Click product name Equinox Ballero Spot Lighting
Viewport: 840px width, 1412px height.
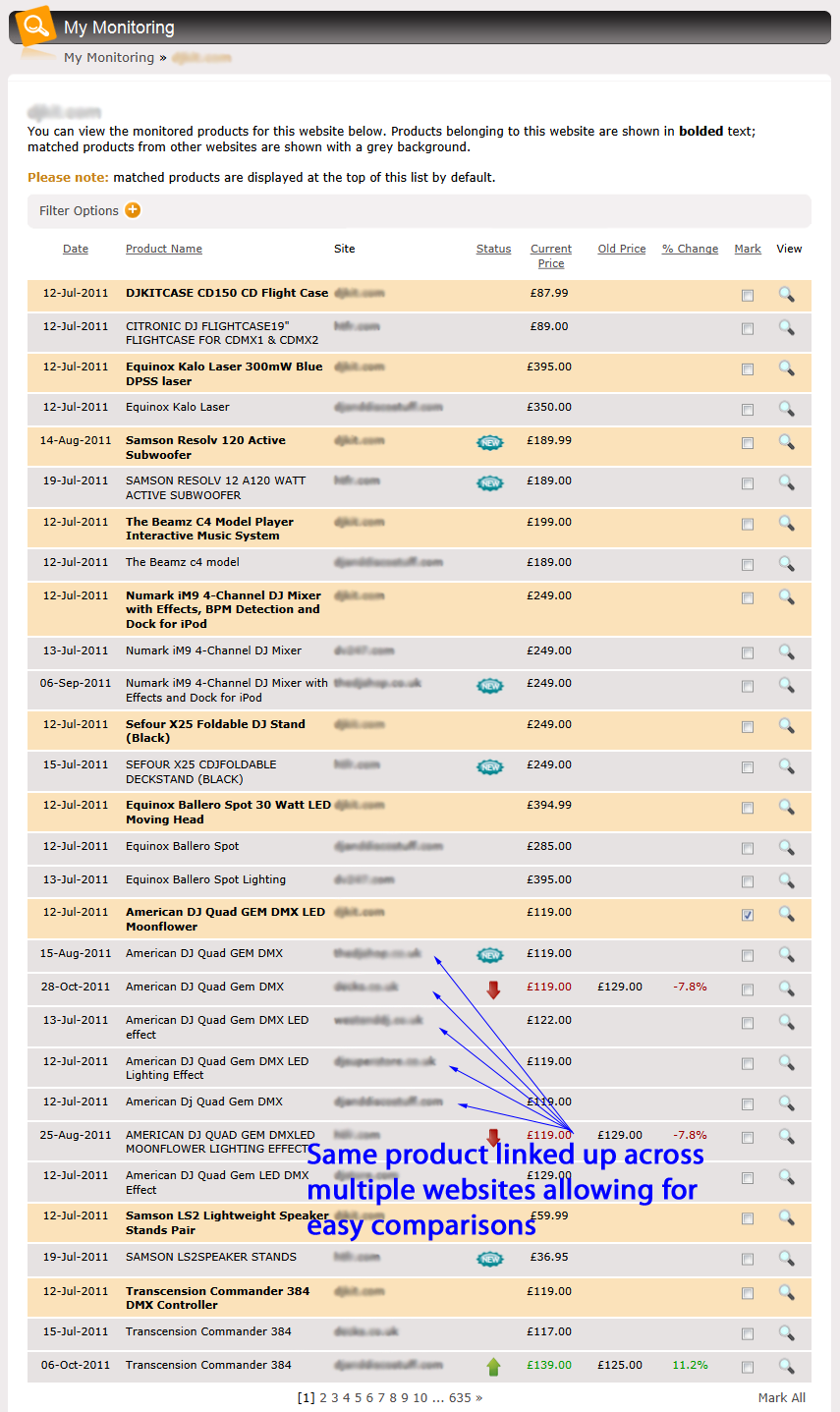pyautogui.click(x=205, y=879)
